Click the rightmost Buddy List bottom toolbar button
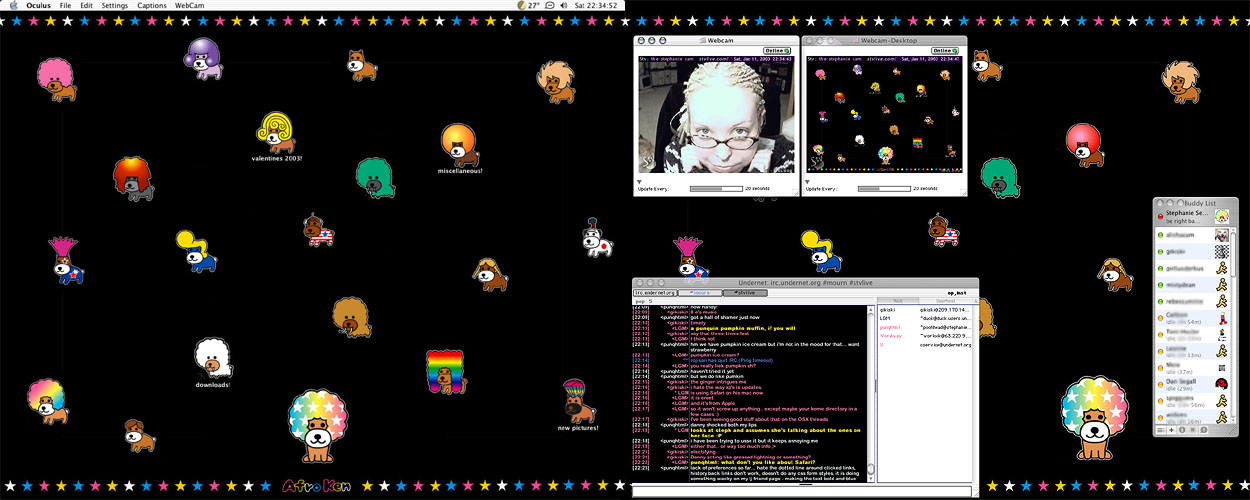1250x500 pixels. tap(1204, 430)
